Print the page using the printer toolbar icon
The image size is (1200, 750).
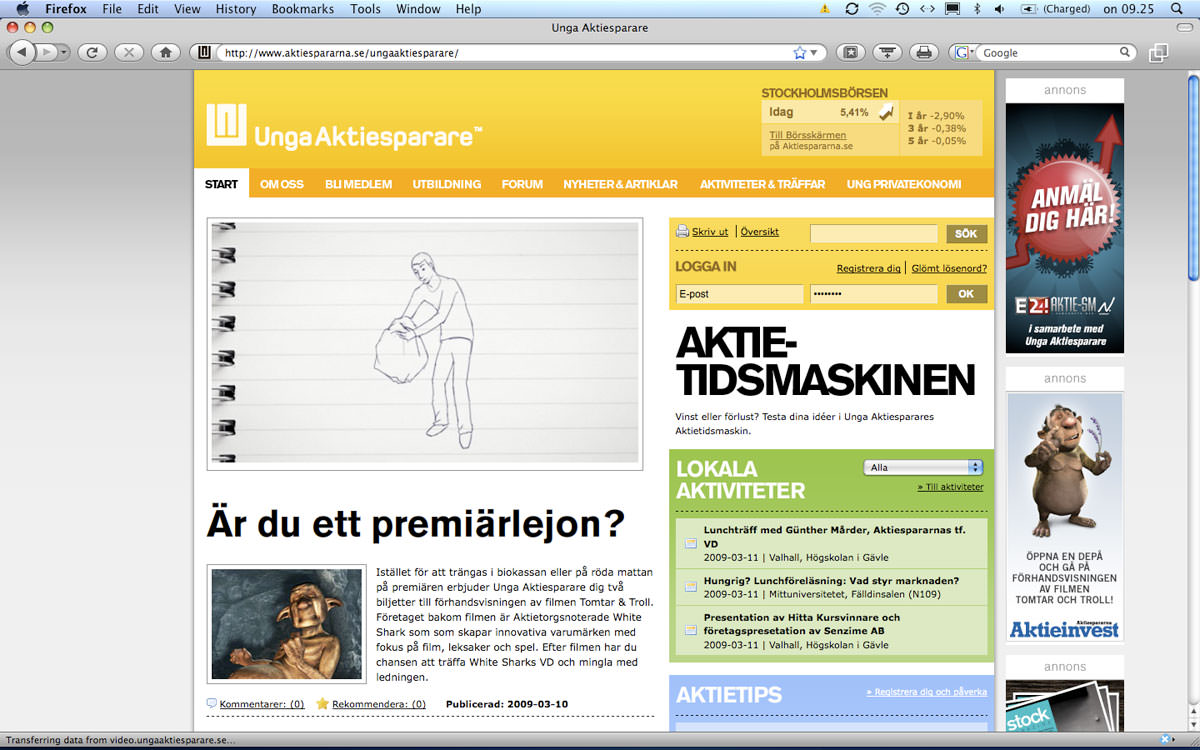925,52
